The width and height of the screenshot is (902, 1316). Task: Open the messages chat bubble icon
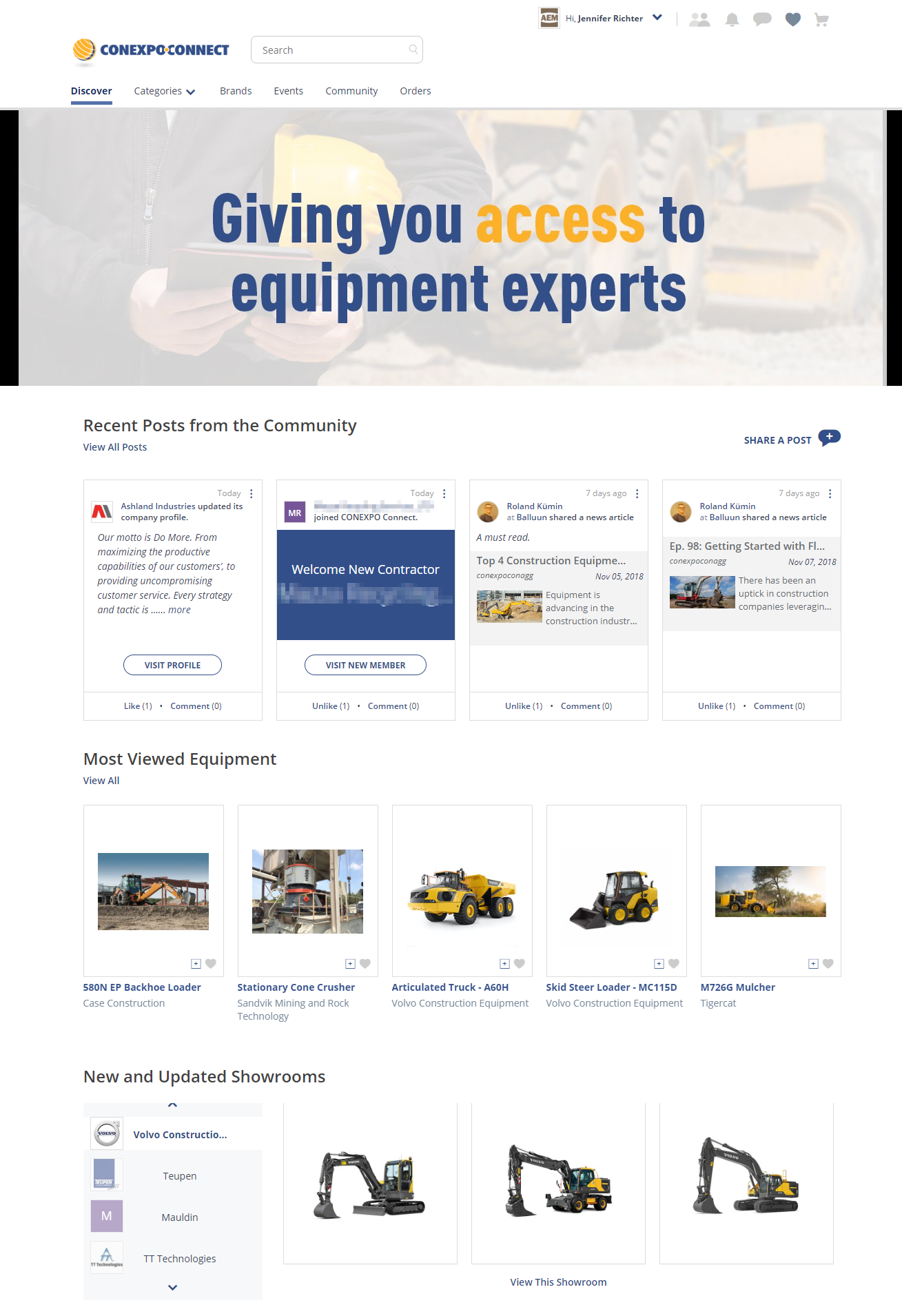point(762,20)
